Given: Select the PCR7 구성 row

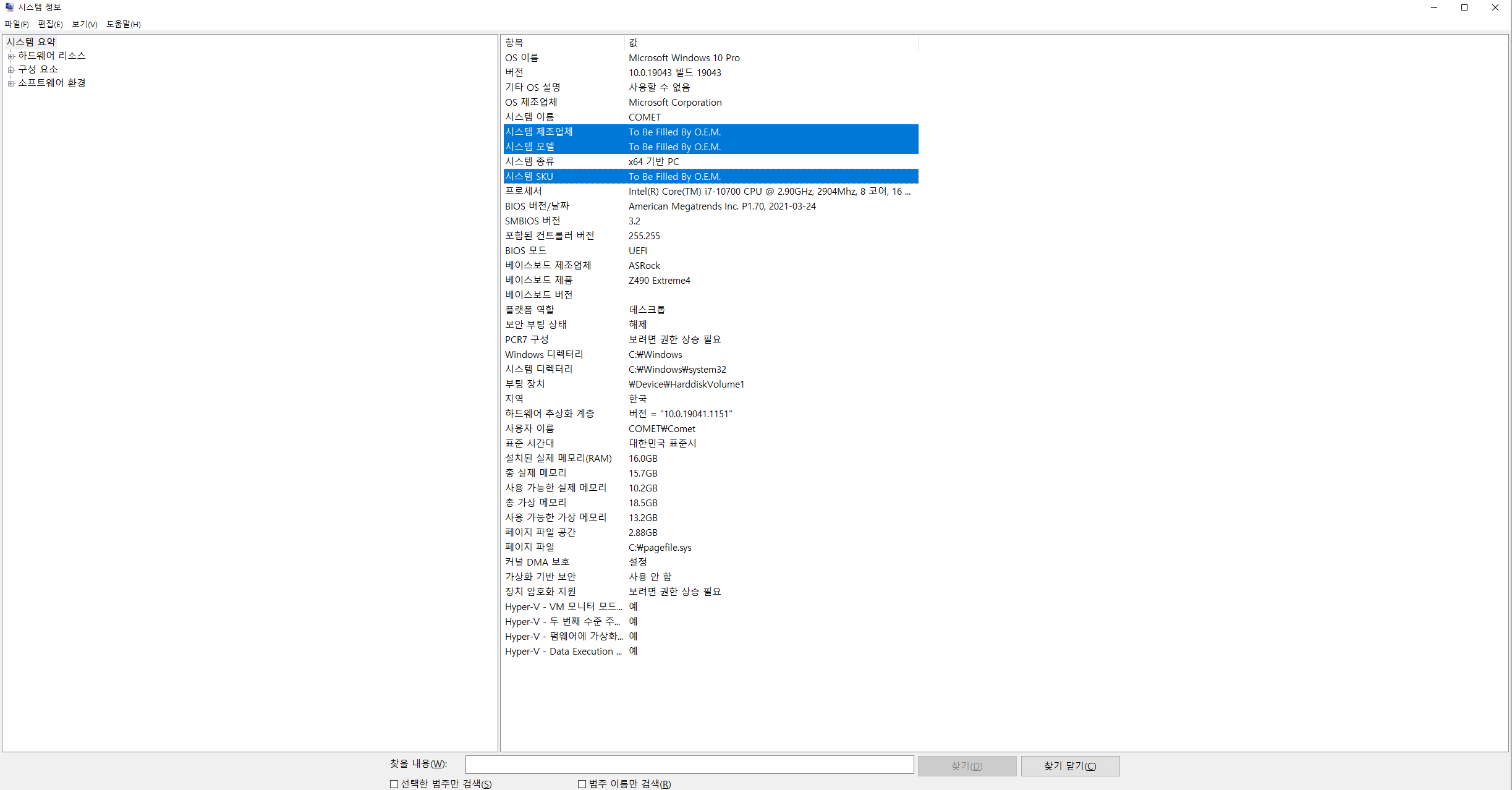Looking at the screenshot, I should (x=711, y=339).
